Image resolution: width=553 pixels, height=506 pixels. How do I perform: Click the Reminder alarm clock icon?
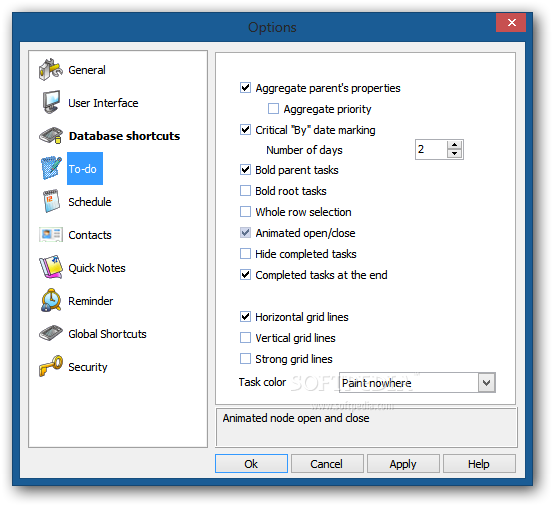point(51,300)
